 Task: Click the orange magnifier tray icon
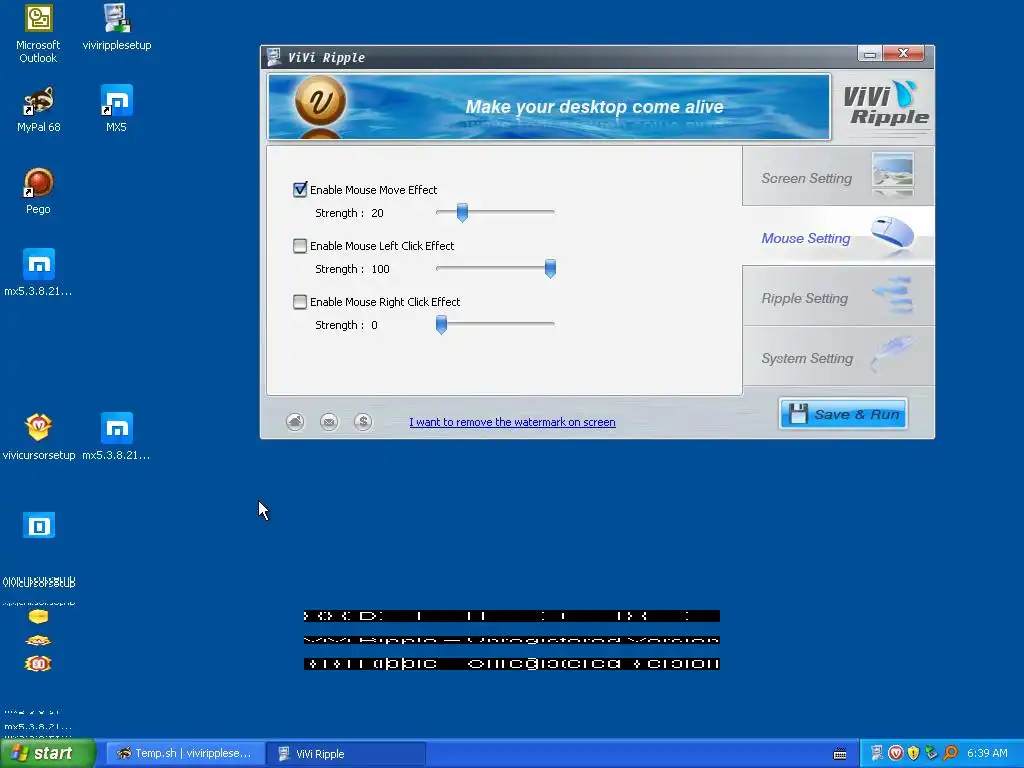(x=950, y=754)
